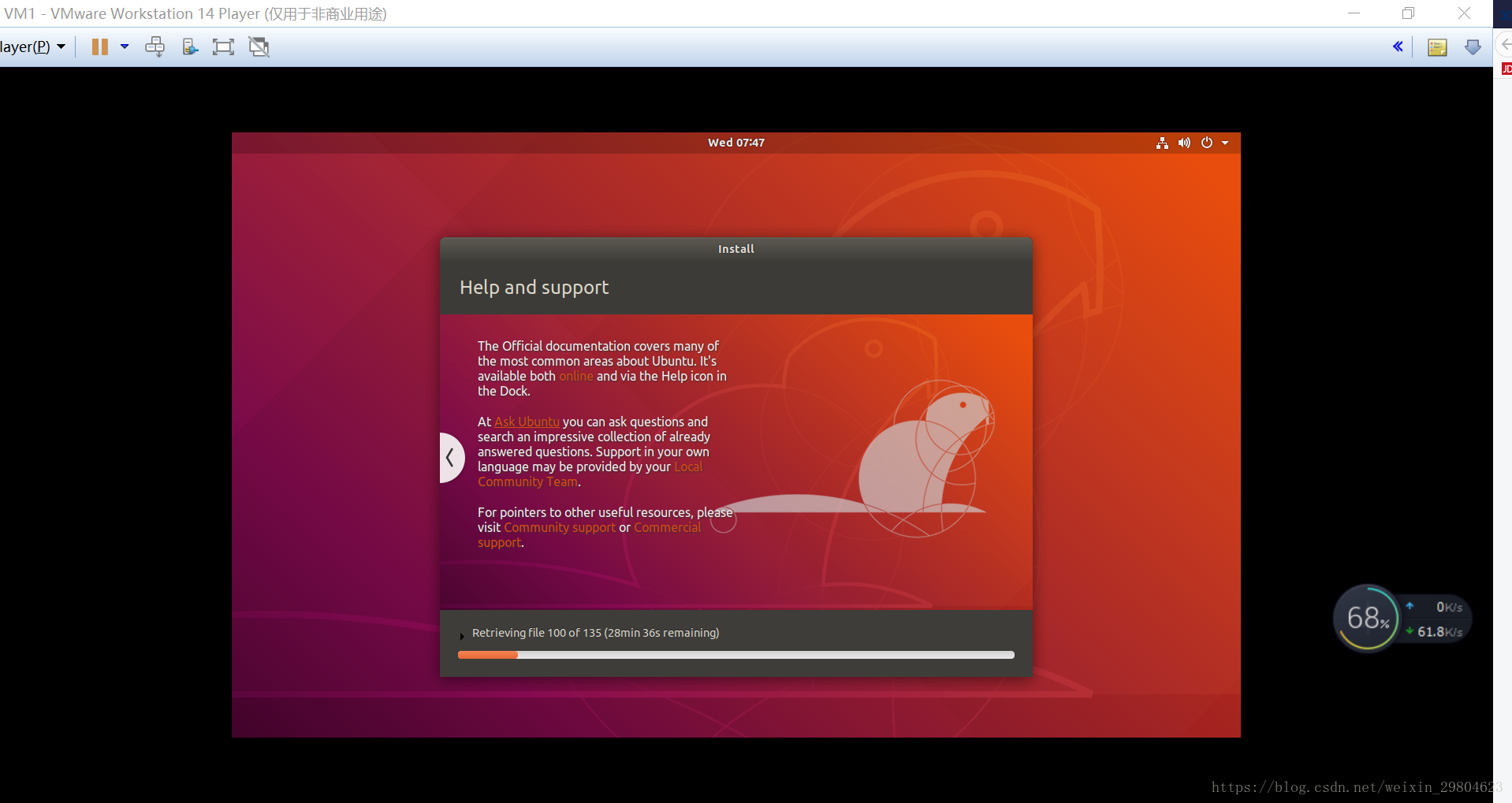Open the Ask Ubuntu link

(x=527, y=422)
